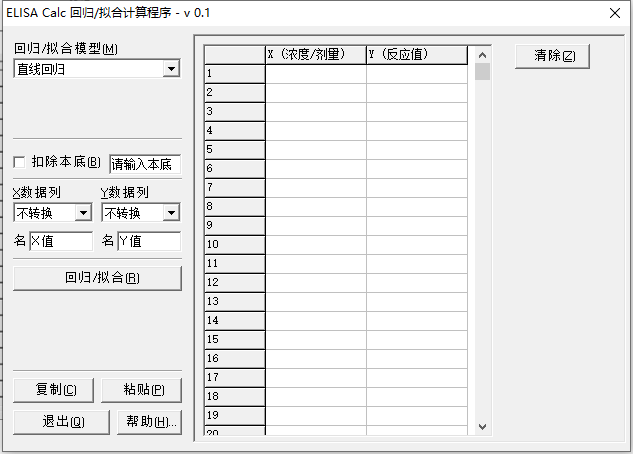633x454 pixels.
Task: Click the X cell in row 1
Action: tap(316, 74)
